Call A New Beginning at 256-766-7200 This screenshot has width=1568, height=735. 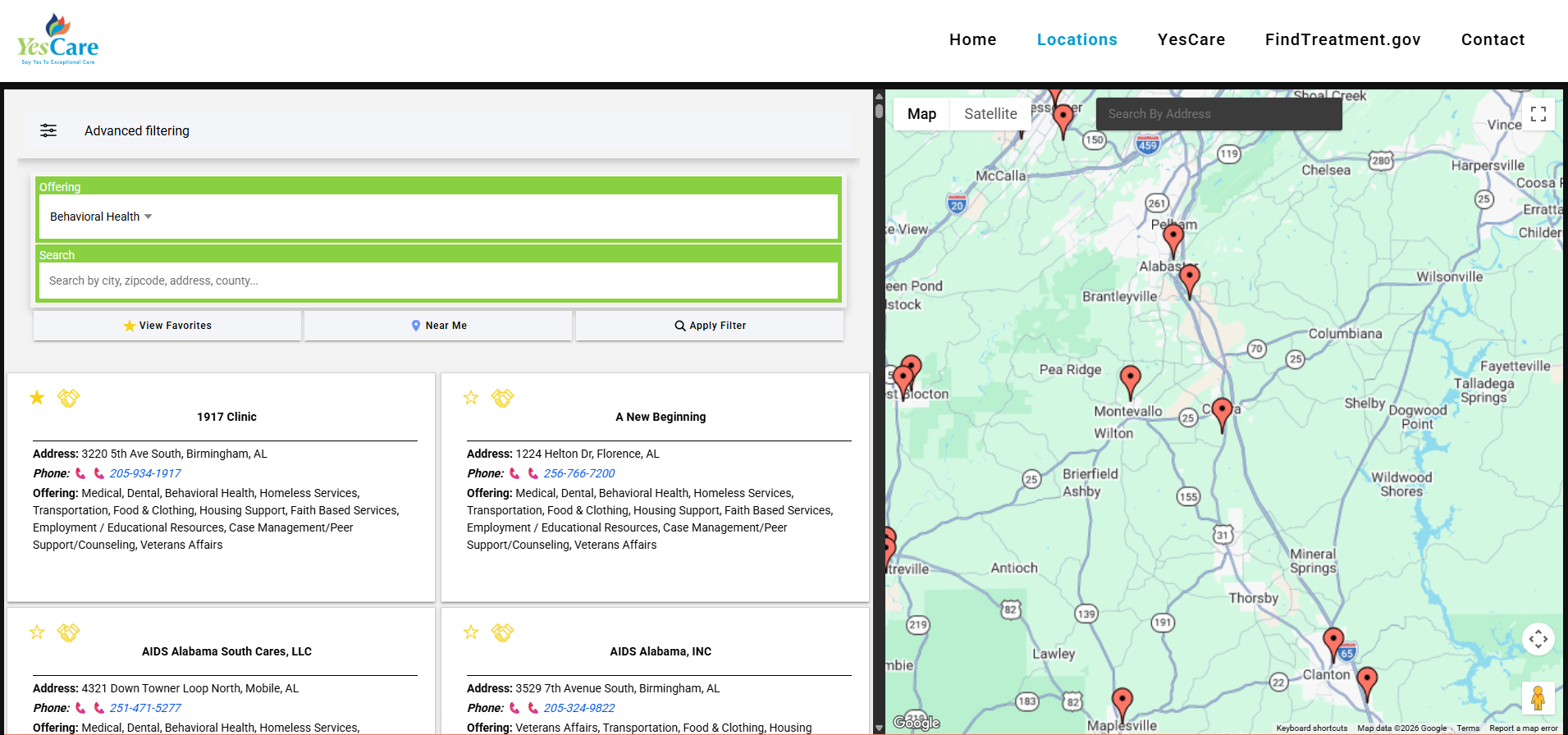point(579,473)
